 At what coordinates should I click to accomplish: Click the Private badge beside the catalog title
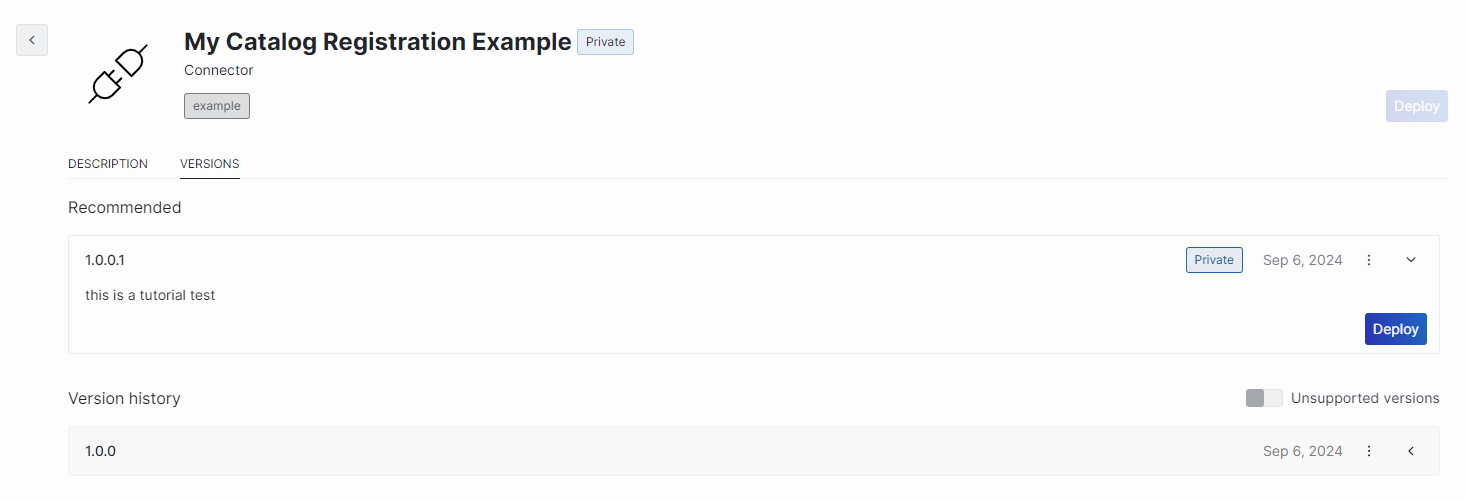click(605, 42)
